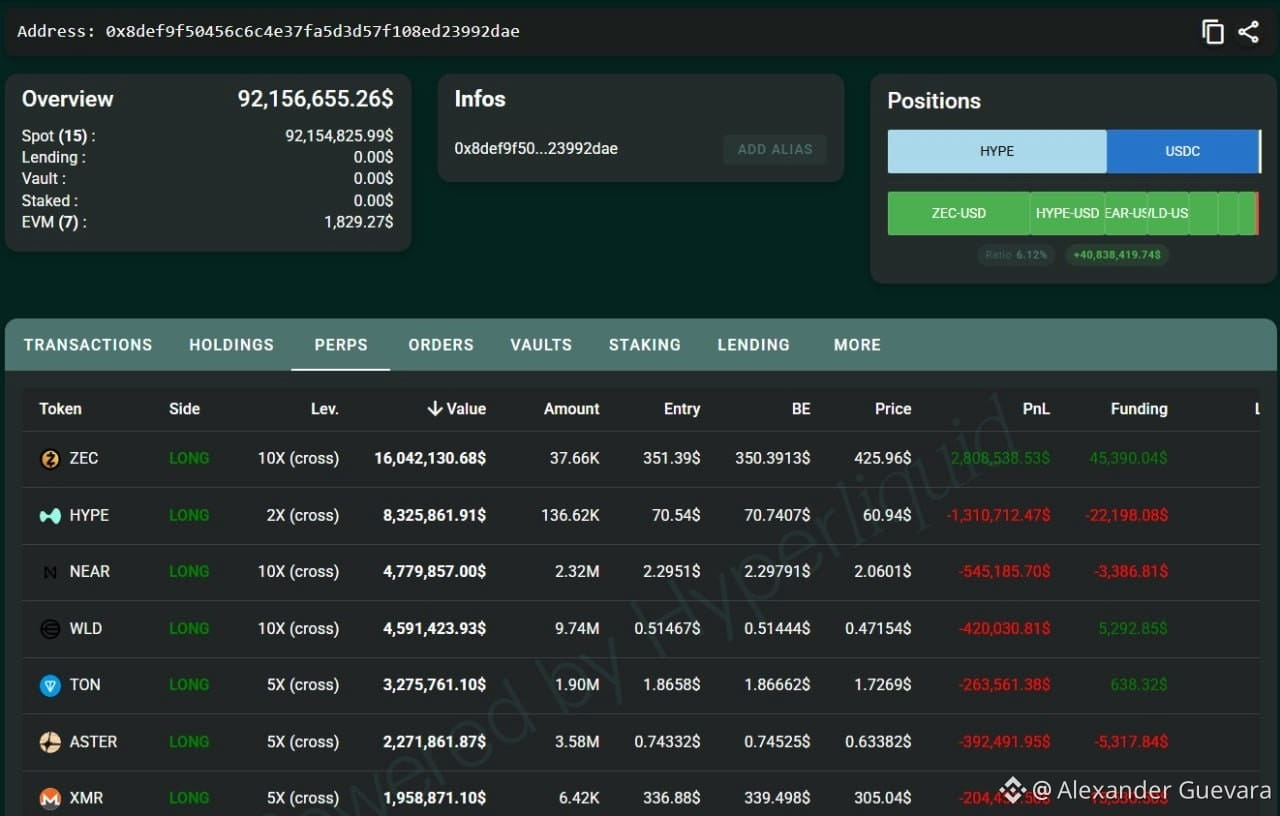The width and height of the screenshot is (1280, 816).
Task: Click the NEAR amount 2.32M
Action: [575, 571]
